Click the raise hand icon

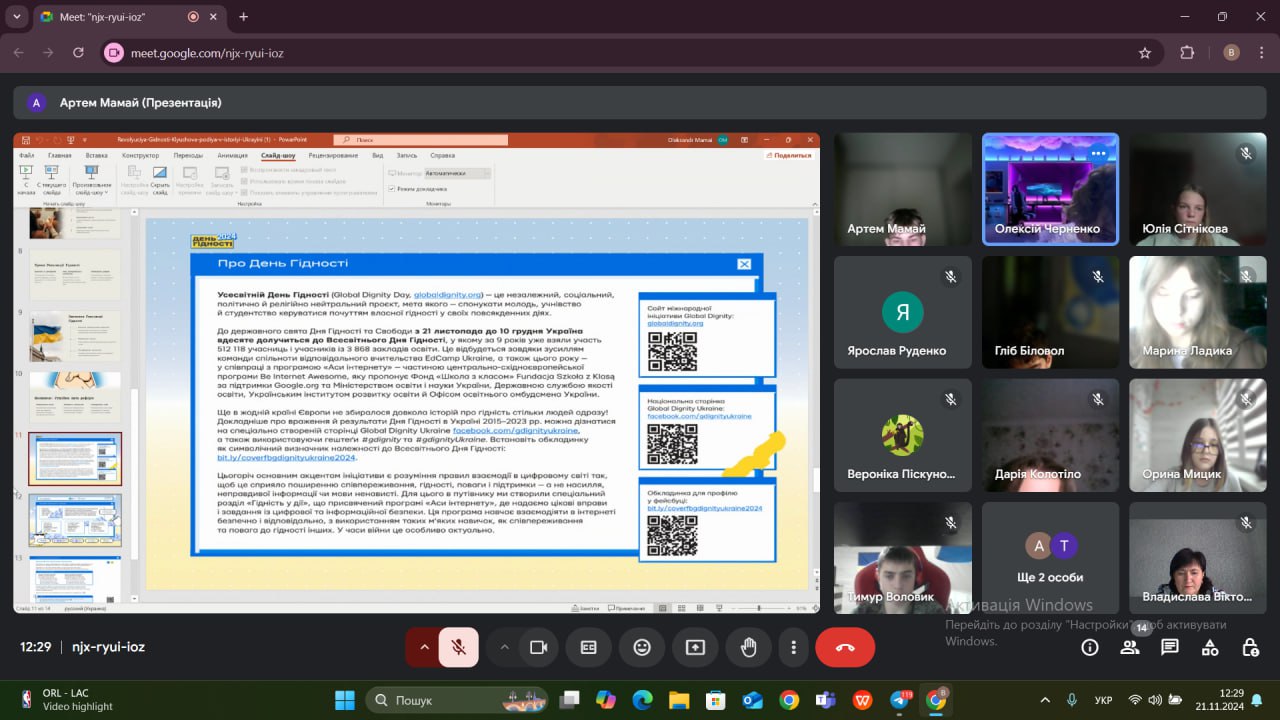click(748, 647)
